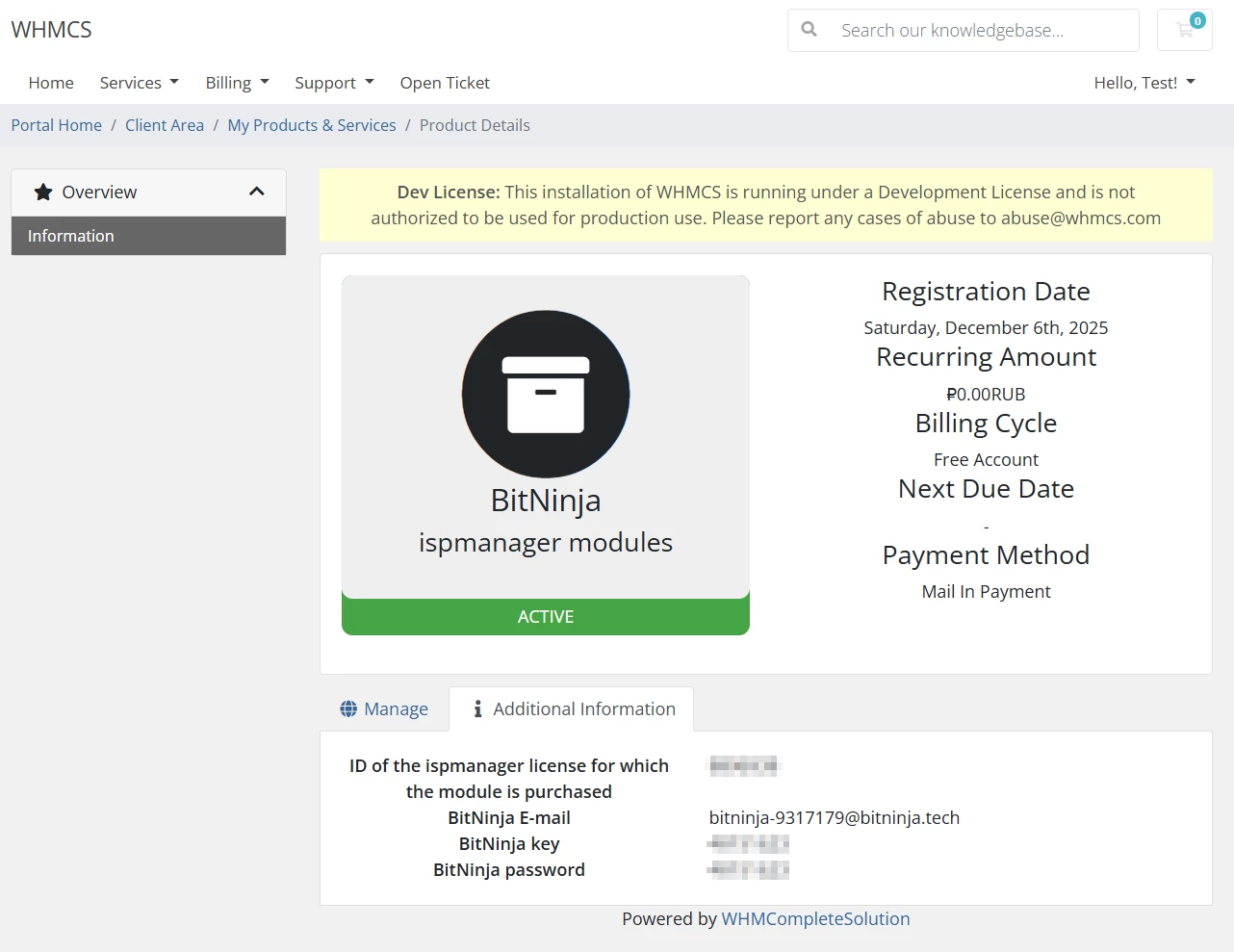Click the globe icon on Manage tab
The height and width of the screenshot is (952, 1234).
348,709
